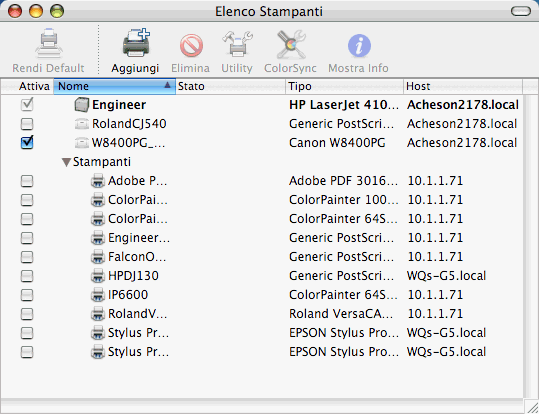Click 'ColorPainter 100...' type cell

pyautogui.click(x=344, y=200)
